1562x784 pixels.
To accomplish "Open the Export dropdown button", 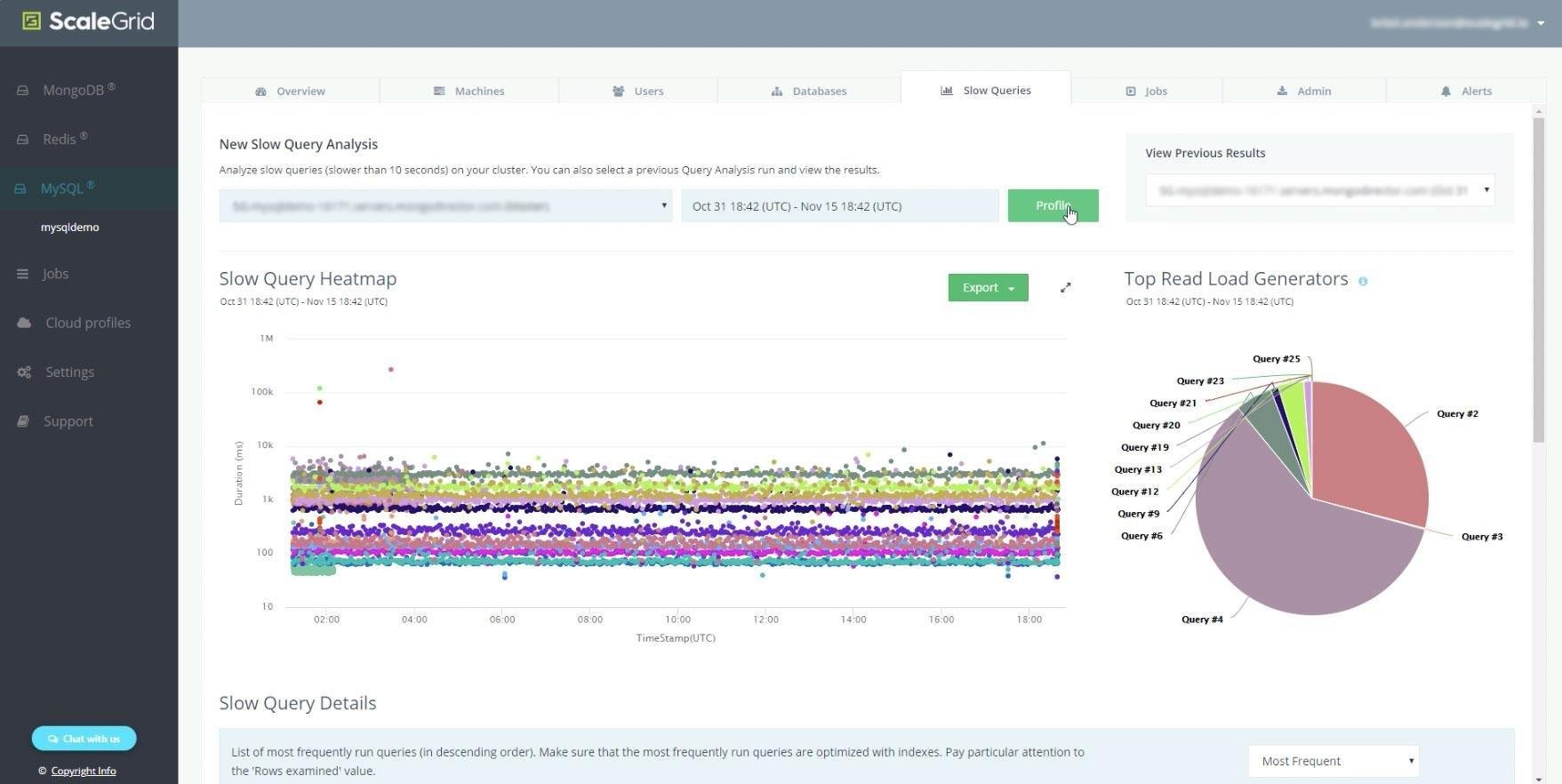I will click(x=988, y=287).
